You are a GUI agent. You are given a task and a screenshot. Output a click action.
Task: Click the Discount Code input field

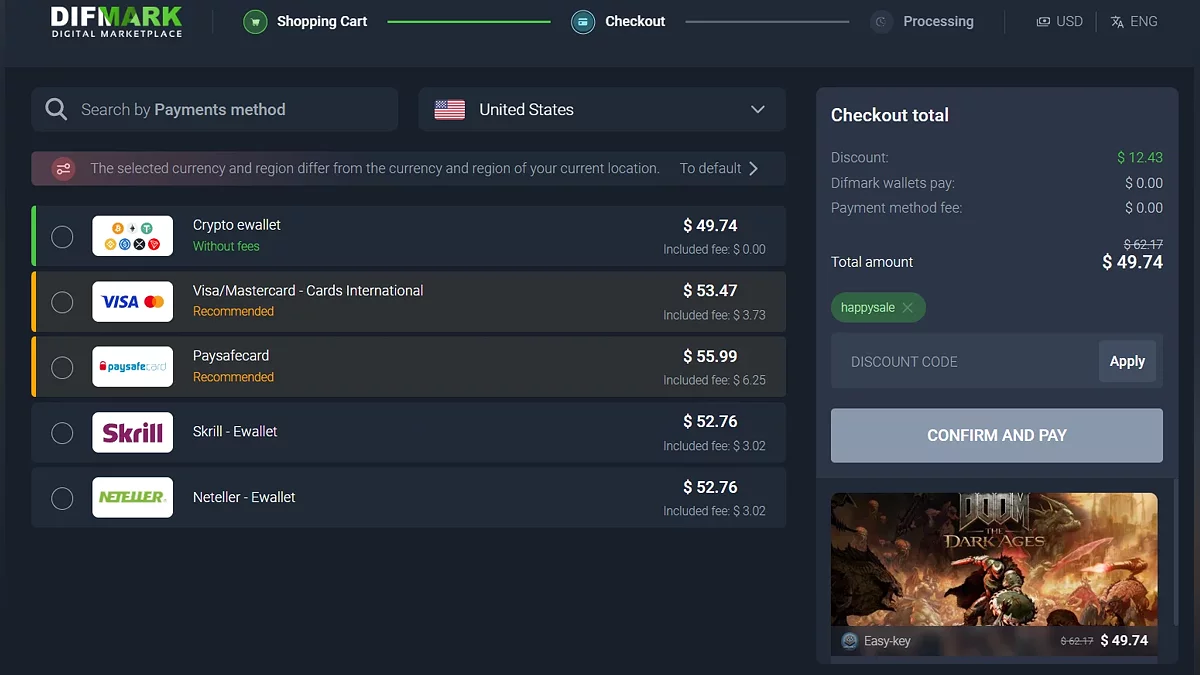(963, 362)
